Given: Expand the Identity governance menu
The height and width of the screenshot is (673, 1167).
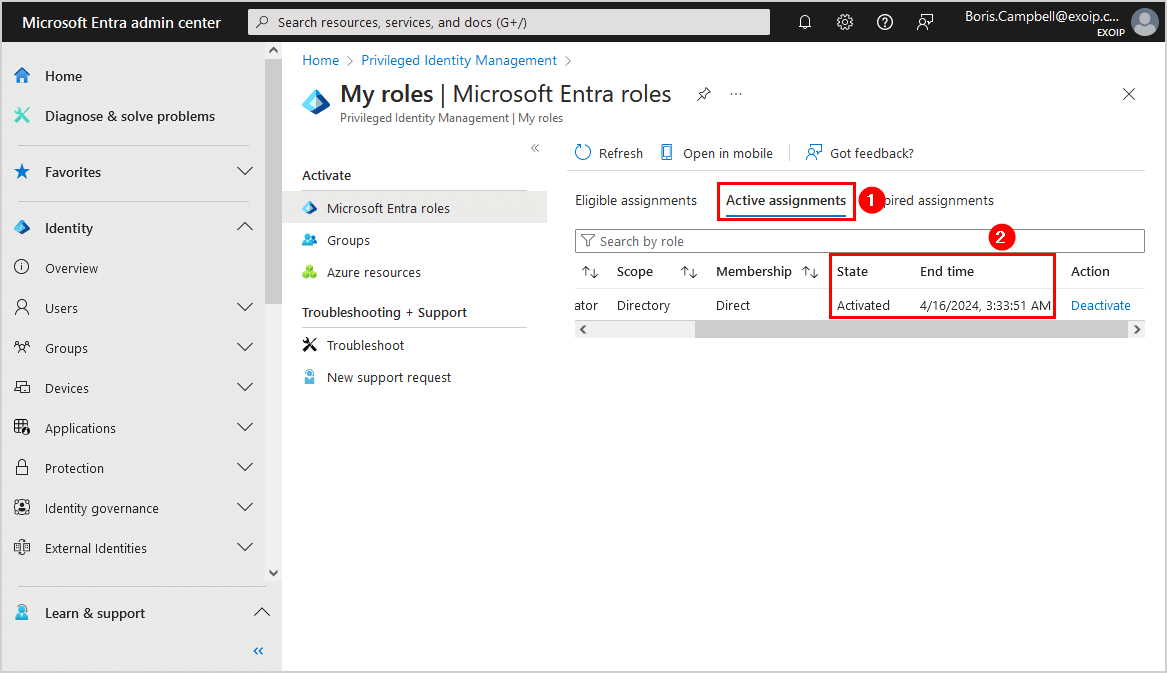Looking at the screenshot, I should point(245,508).
